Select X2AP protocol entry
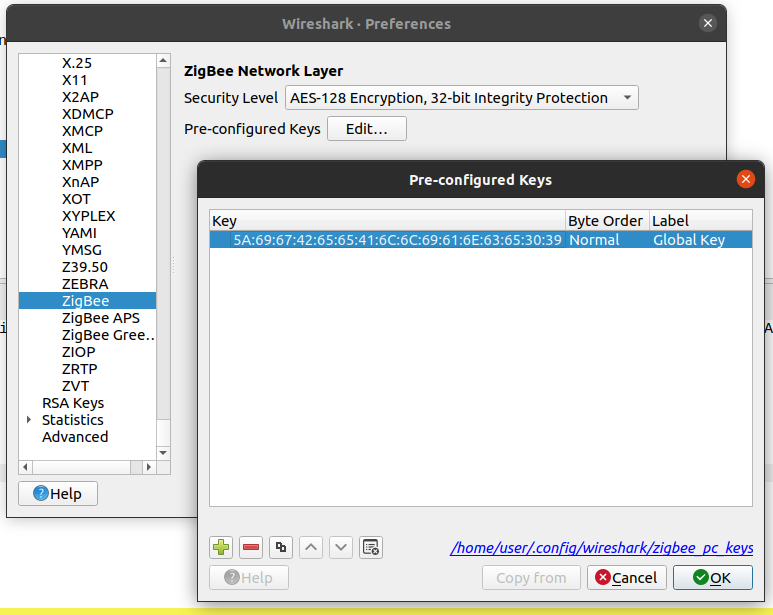773x615 pixels. [x=80, y=97]
